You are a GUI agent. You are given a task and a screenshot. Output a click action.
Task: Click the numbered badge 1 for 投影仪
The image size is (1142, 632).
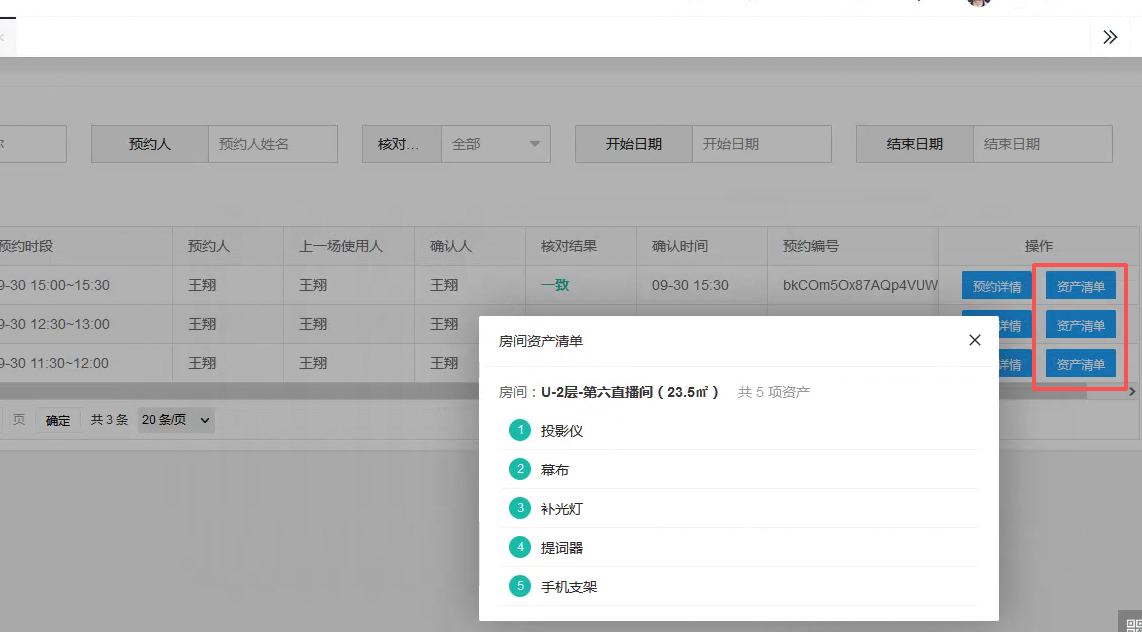click(x=520, y=430)
